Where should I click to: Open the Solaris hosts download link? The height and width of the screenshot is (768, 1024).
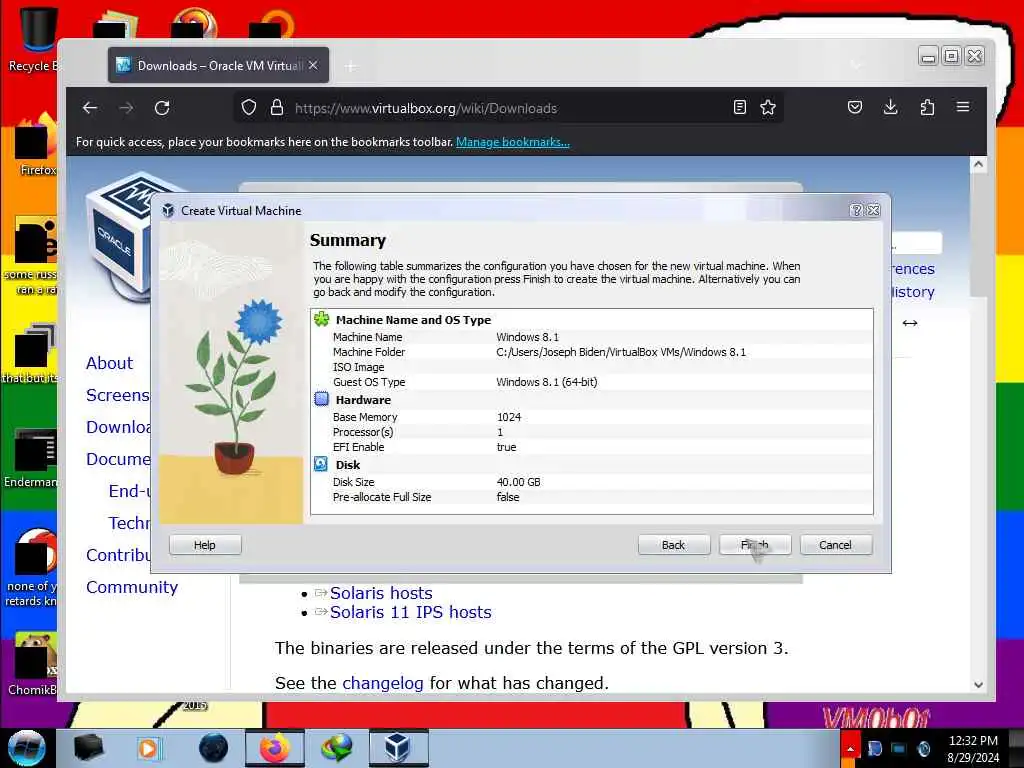(381, 593)
